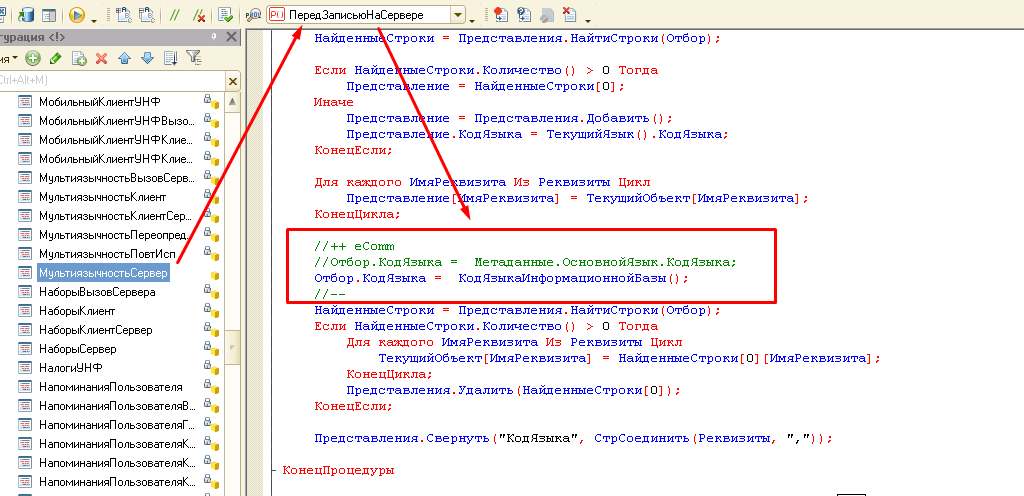Click the pencil Edit object icon
Image resolution: width=1024 pixels, height=496 pixels.
56,58
